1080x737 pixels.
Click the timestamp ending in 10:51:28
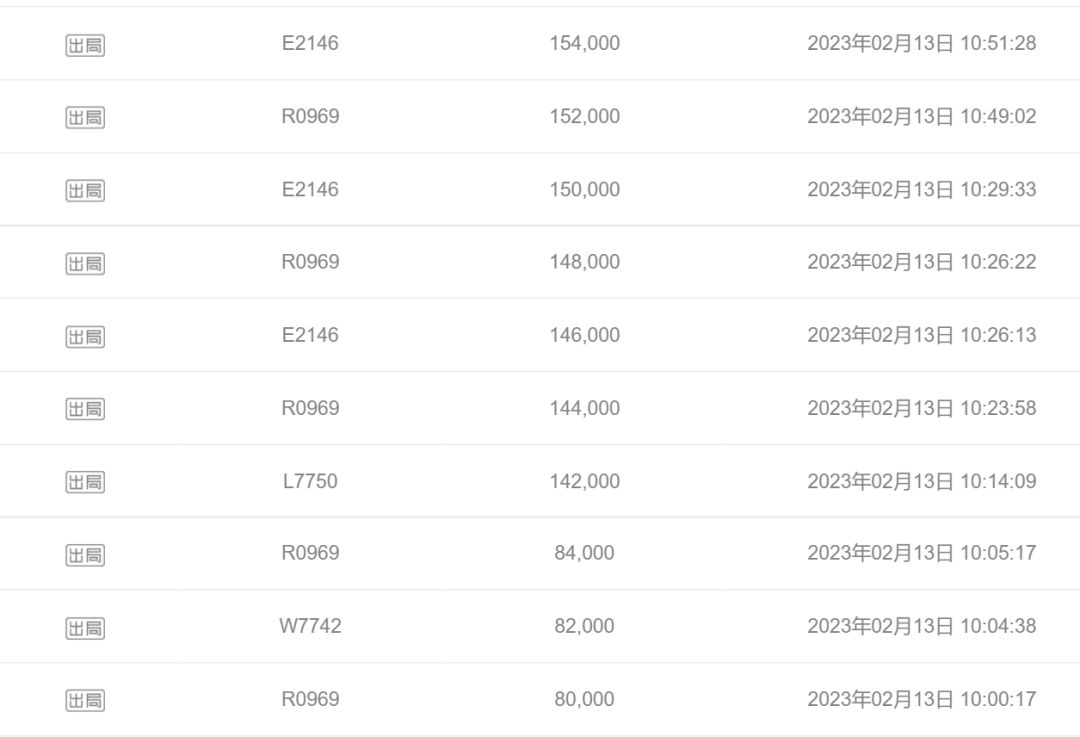pos(921,43)
